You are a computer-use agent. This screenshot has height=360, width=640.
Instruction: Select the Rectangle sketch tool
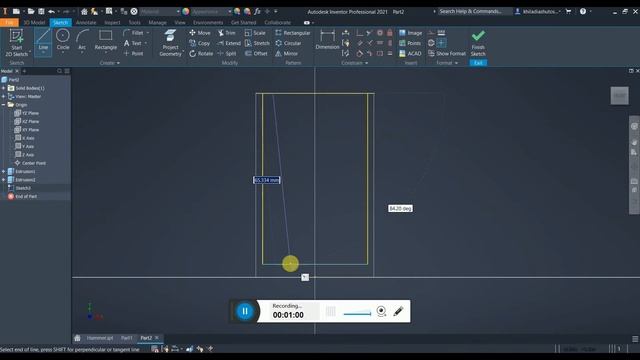(105, 40)
